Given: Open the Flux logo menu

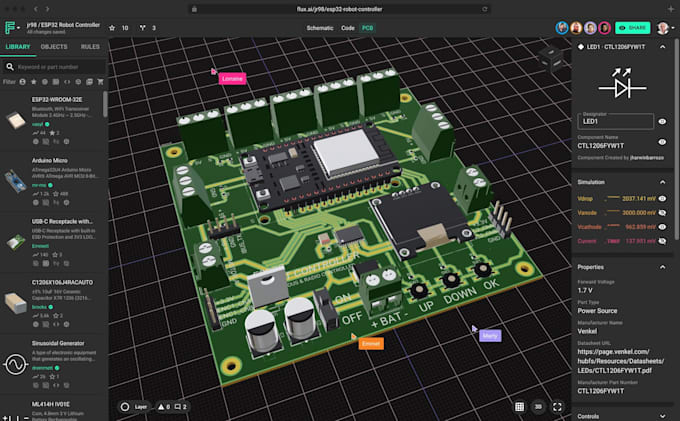Looking at the screenshot, I should pos(12,28).
